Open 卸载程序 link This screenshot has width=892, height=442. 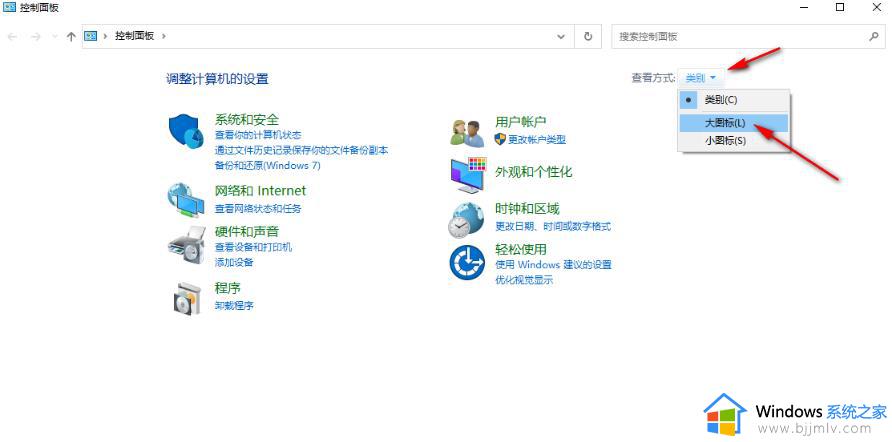point(234,305)
